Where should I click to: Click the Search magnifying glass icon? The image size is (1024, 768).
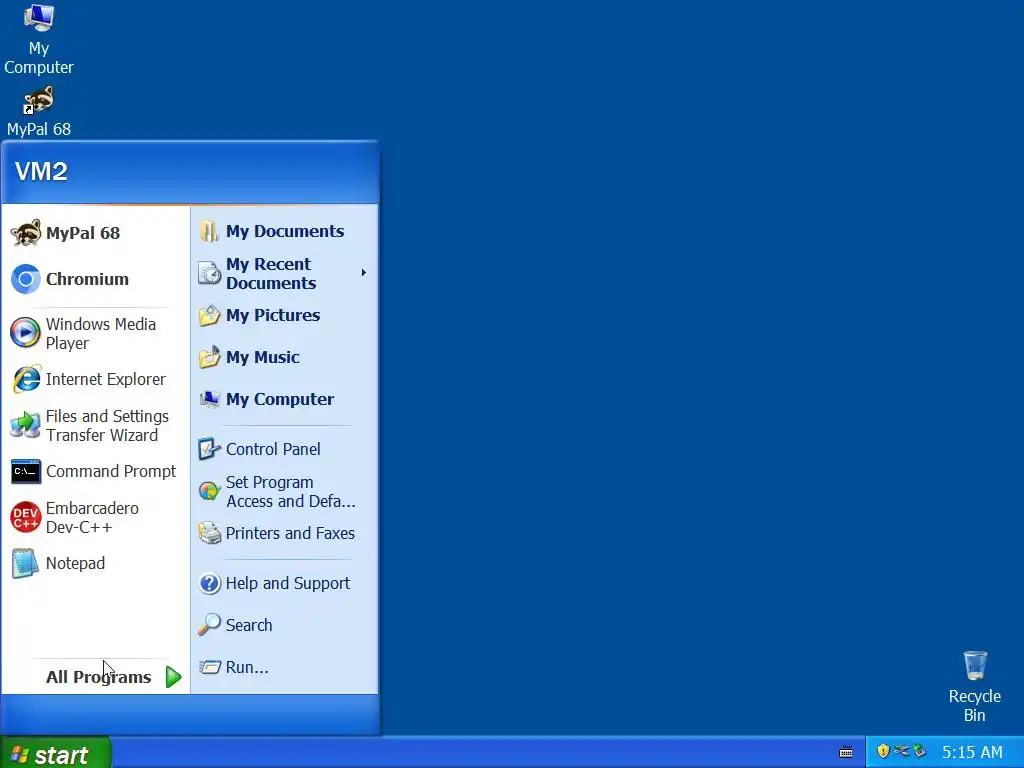pos(209,625)
